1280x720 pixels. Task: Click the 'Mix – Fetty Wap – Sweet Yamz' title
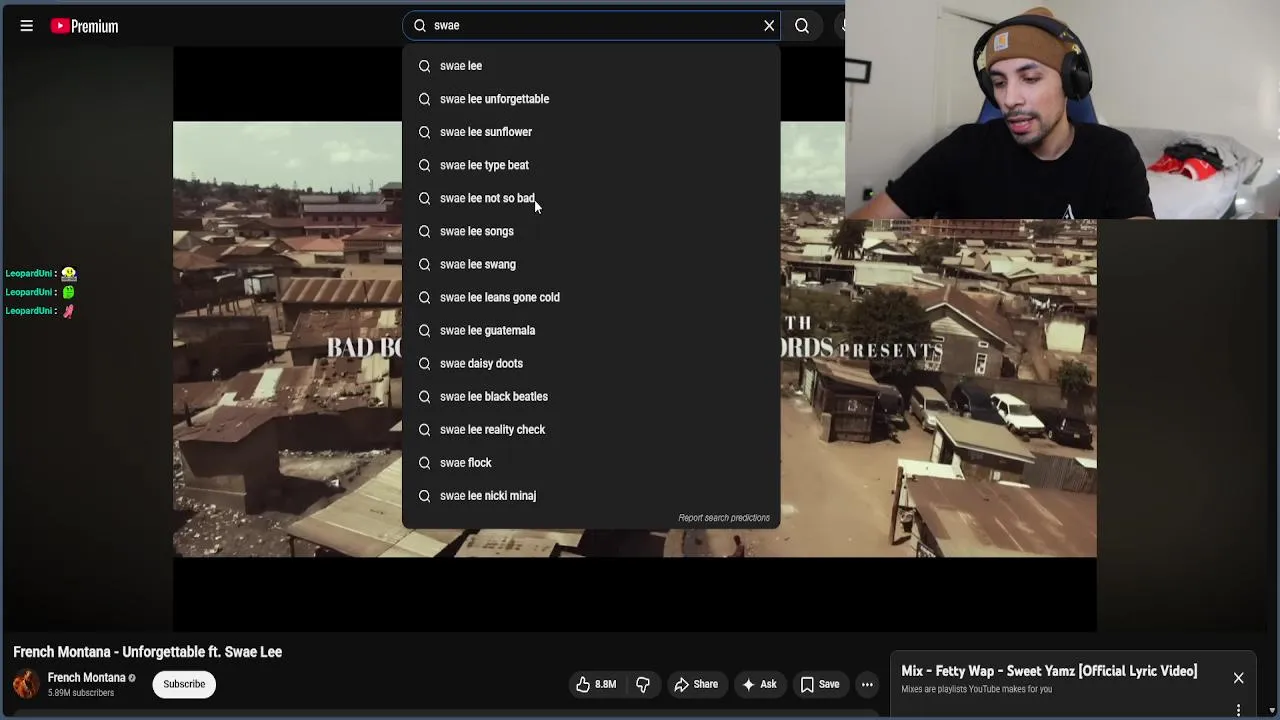pos(1049,671)
